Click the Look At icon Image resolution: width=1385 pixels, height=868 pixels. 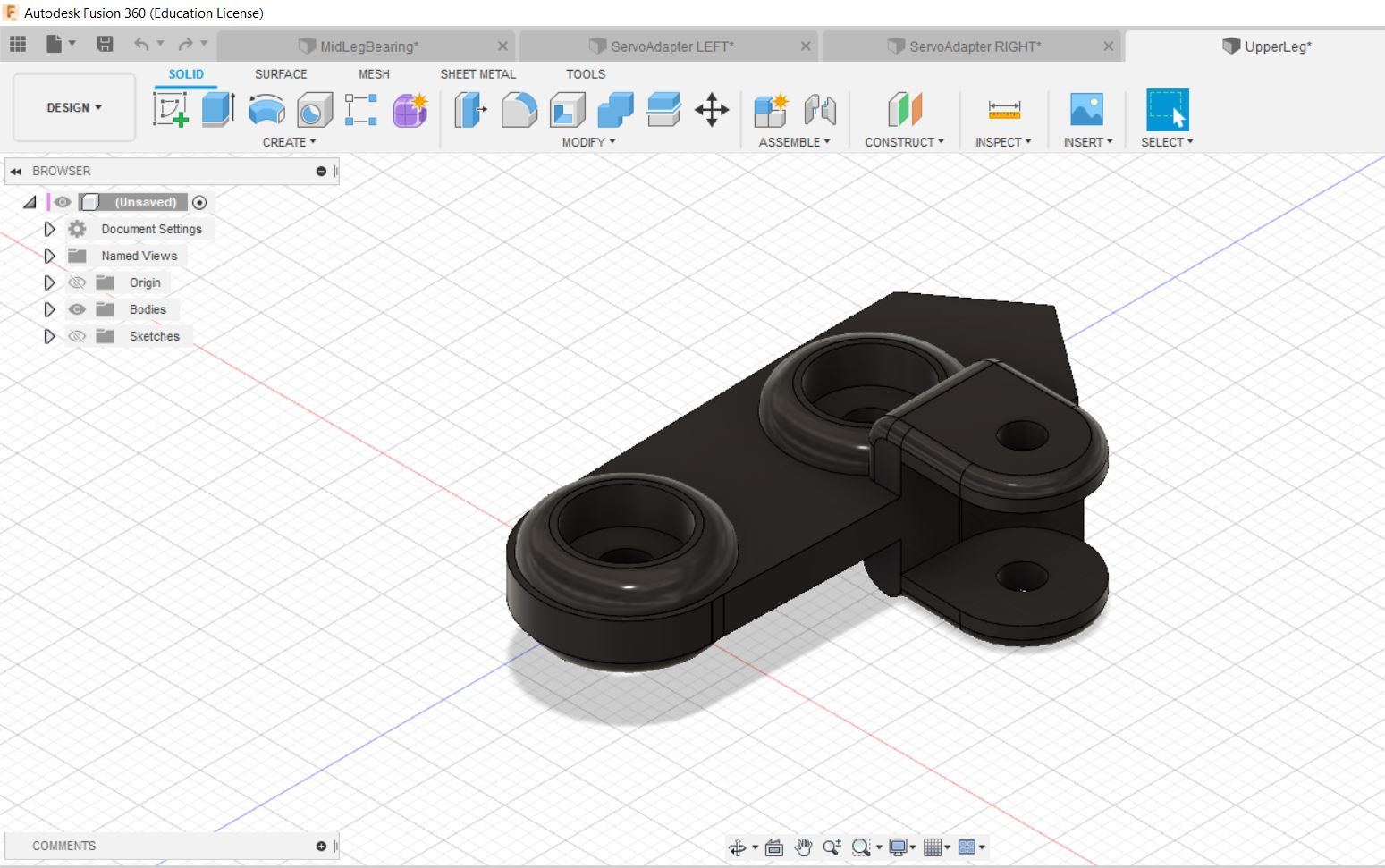click(774, 847)
